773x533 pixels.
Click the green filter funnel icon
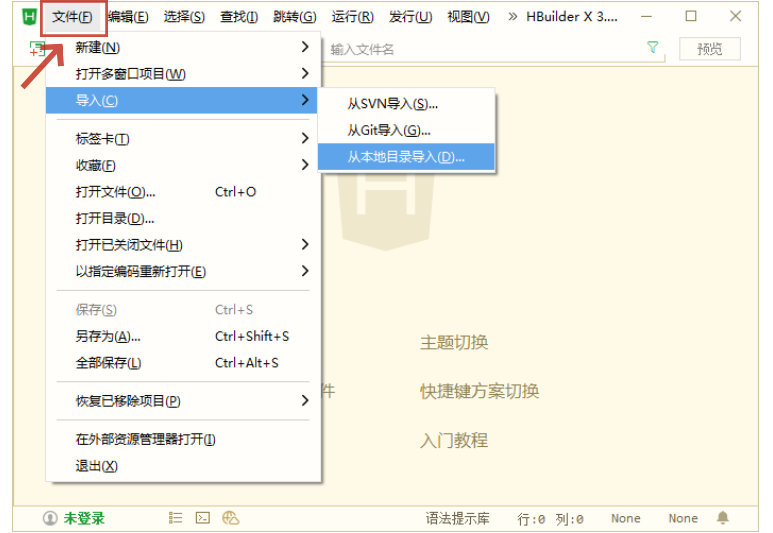click(x=653, y=48)
